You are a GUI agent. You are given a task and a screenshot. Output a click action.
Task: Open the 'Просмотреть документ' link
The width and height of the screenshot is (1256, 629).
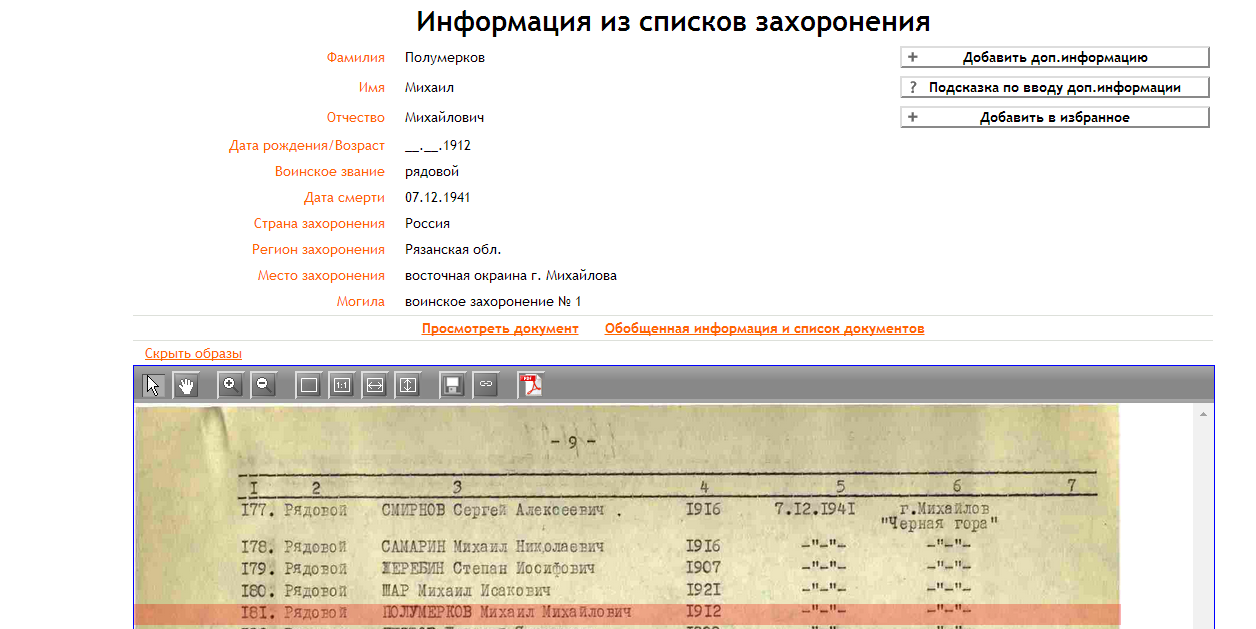click(500, 329)
